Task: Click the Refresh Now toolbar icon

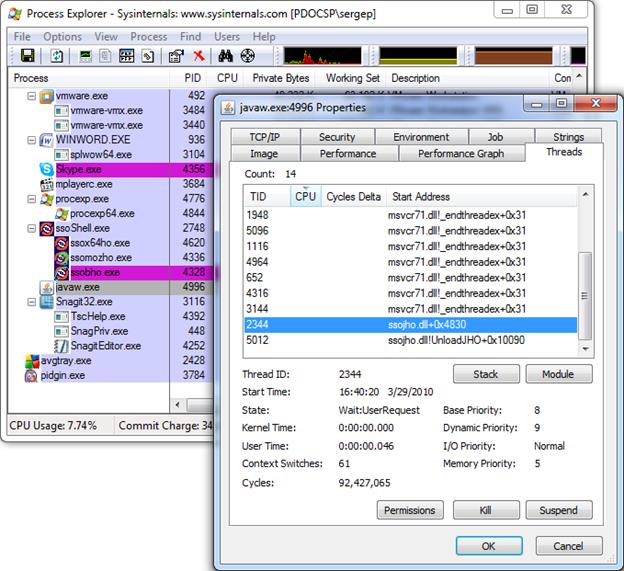Action: [x=57, y=56]
